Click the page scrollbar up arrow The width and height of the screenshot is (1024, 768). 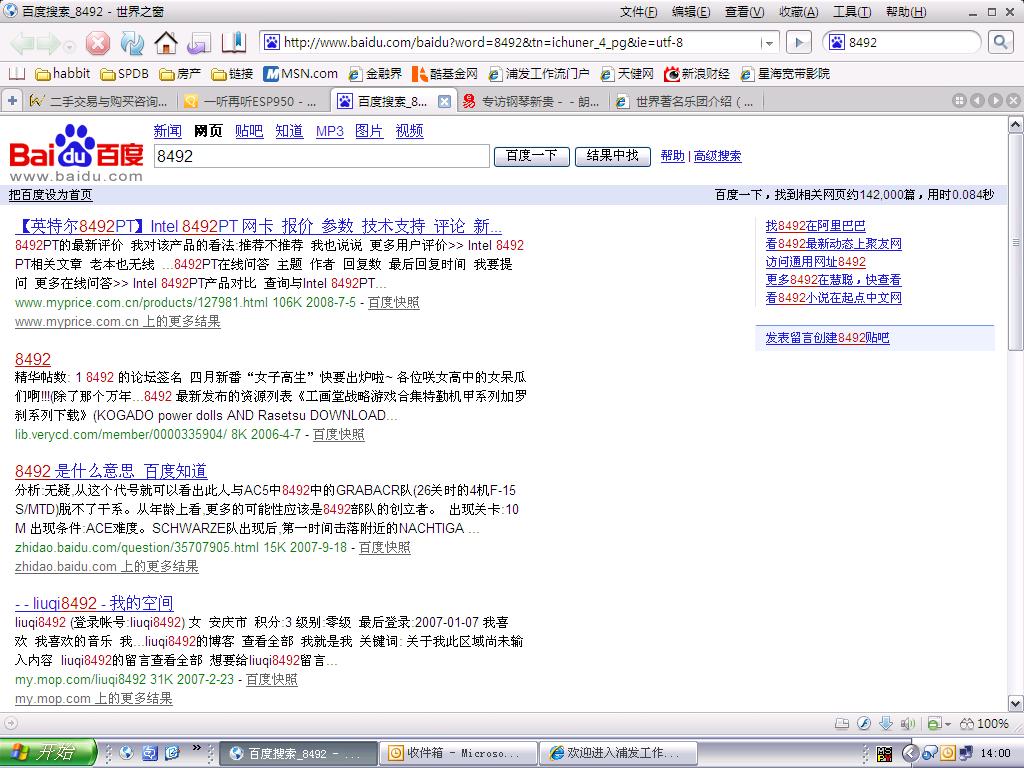1016,124
